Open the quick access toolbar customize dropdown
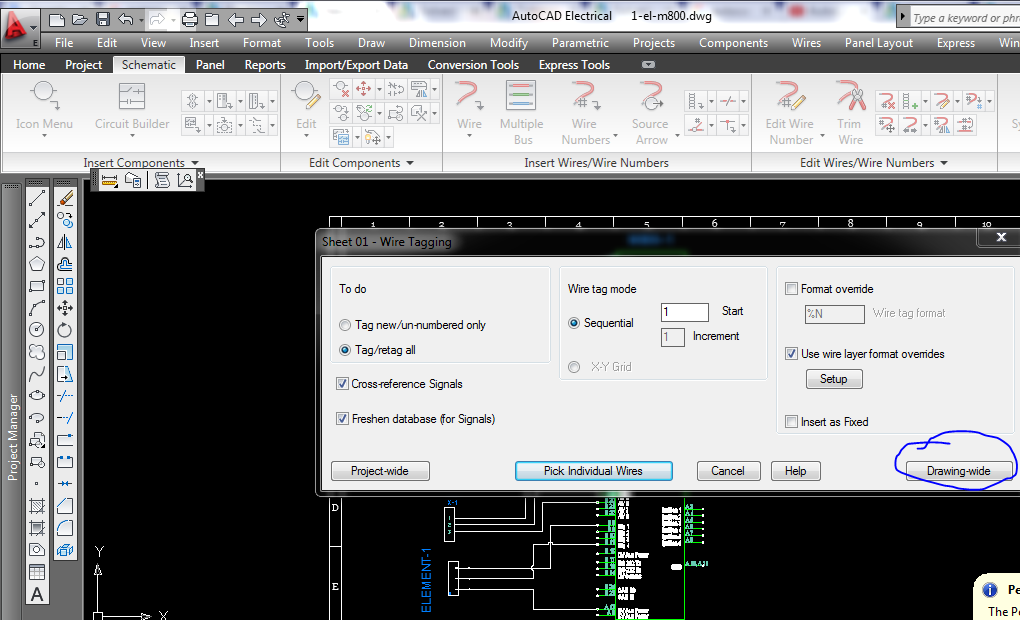The height and width of the screenshot is (620, 1020). pos(300,20)
